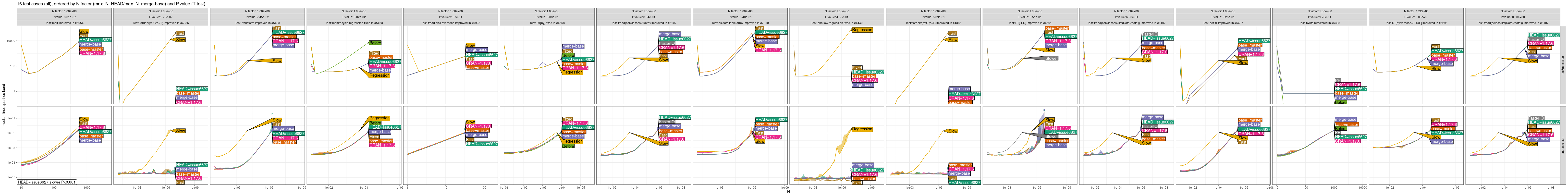Click the x-axis title 'N'
Screen dimensions: 1568x196
[788, 192]
